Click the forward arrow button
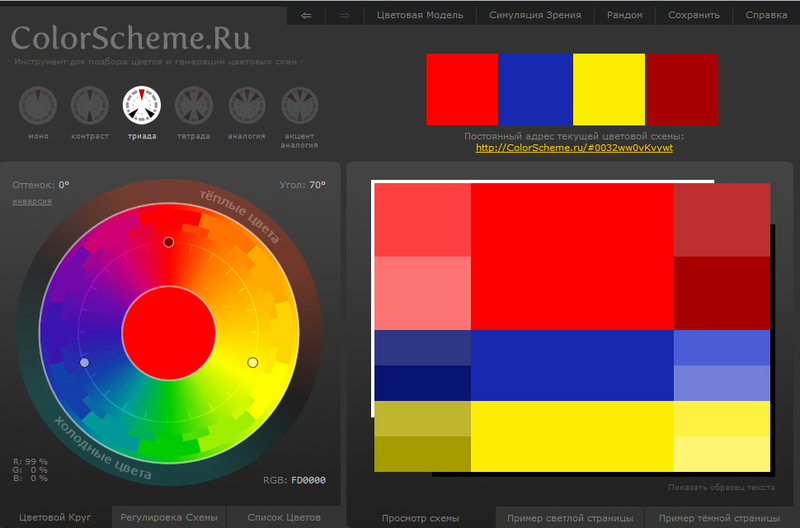The width and height of the screenshot is (800, 528). (345, 15)
